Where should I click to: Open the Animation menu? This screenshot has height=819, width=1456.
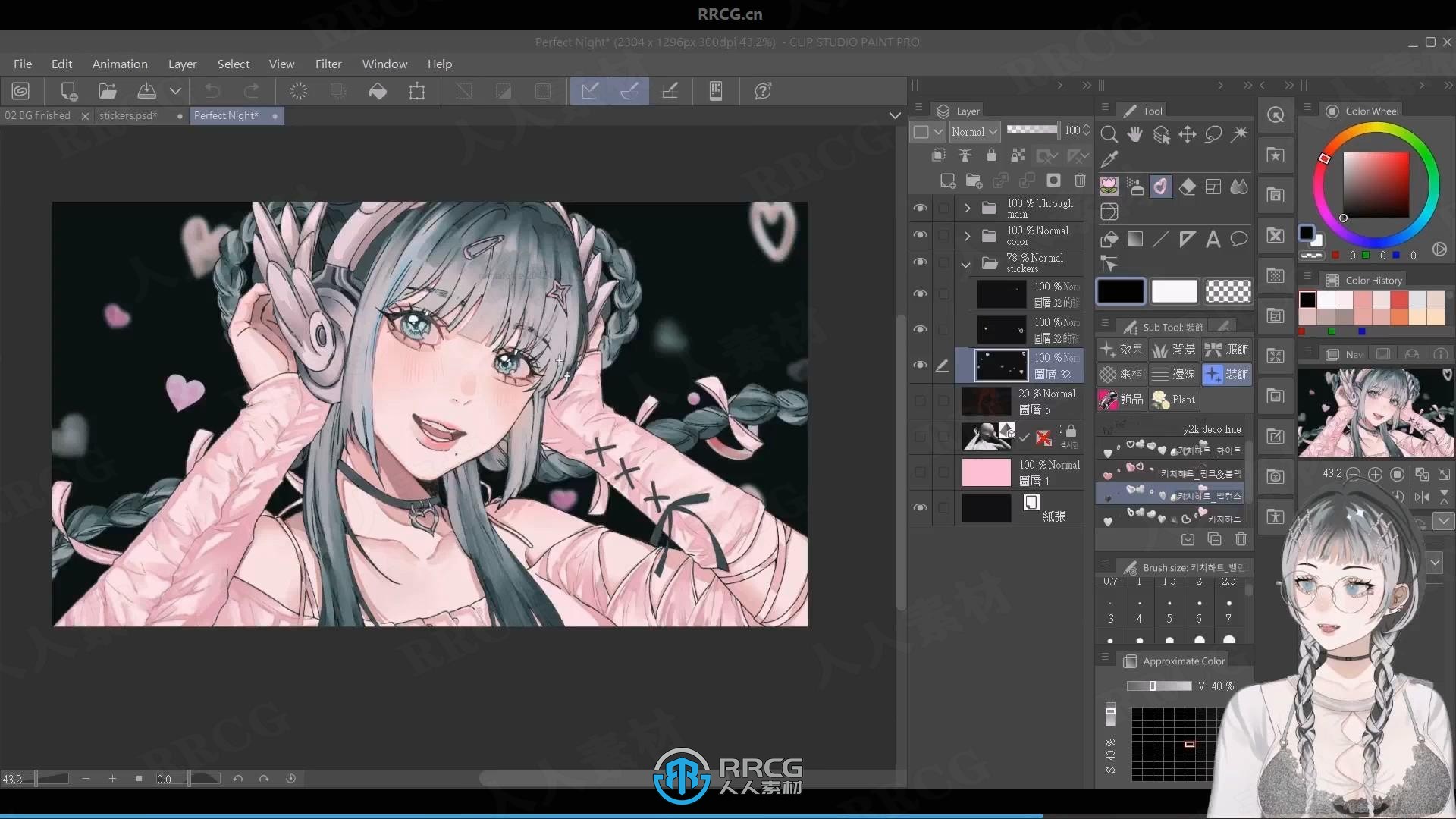pos(120,64)
